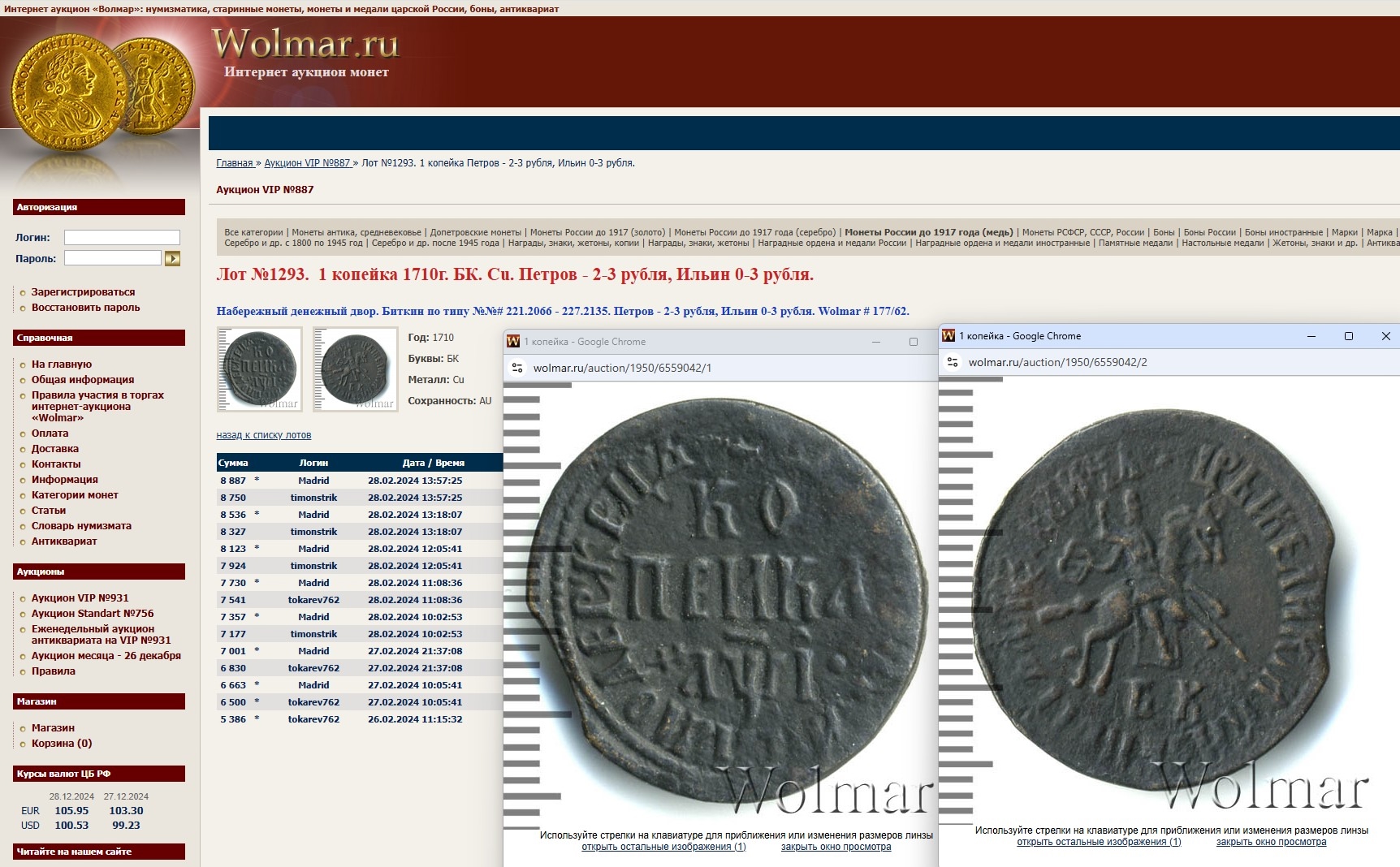Click the Wolmar favicon in right popup title bar
This screenshot has width=1400, height=867.
coord(948,336)
